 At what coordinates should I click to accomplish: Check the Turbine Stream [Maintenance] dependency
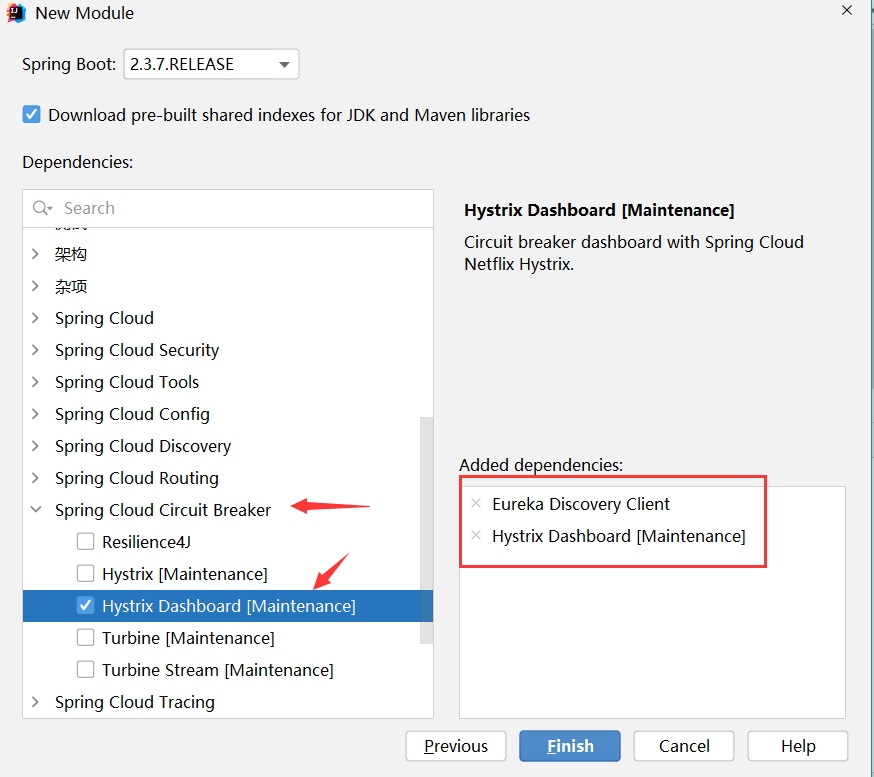pos(85,669)
